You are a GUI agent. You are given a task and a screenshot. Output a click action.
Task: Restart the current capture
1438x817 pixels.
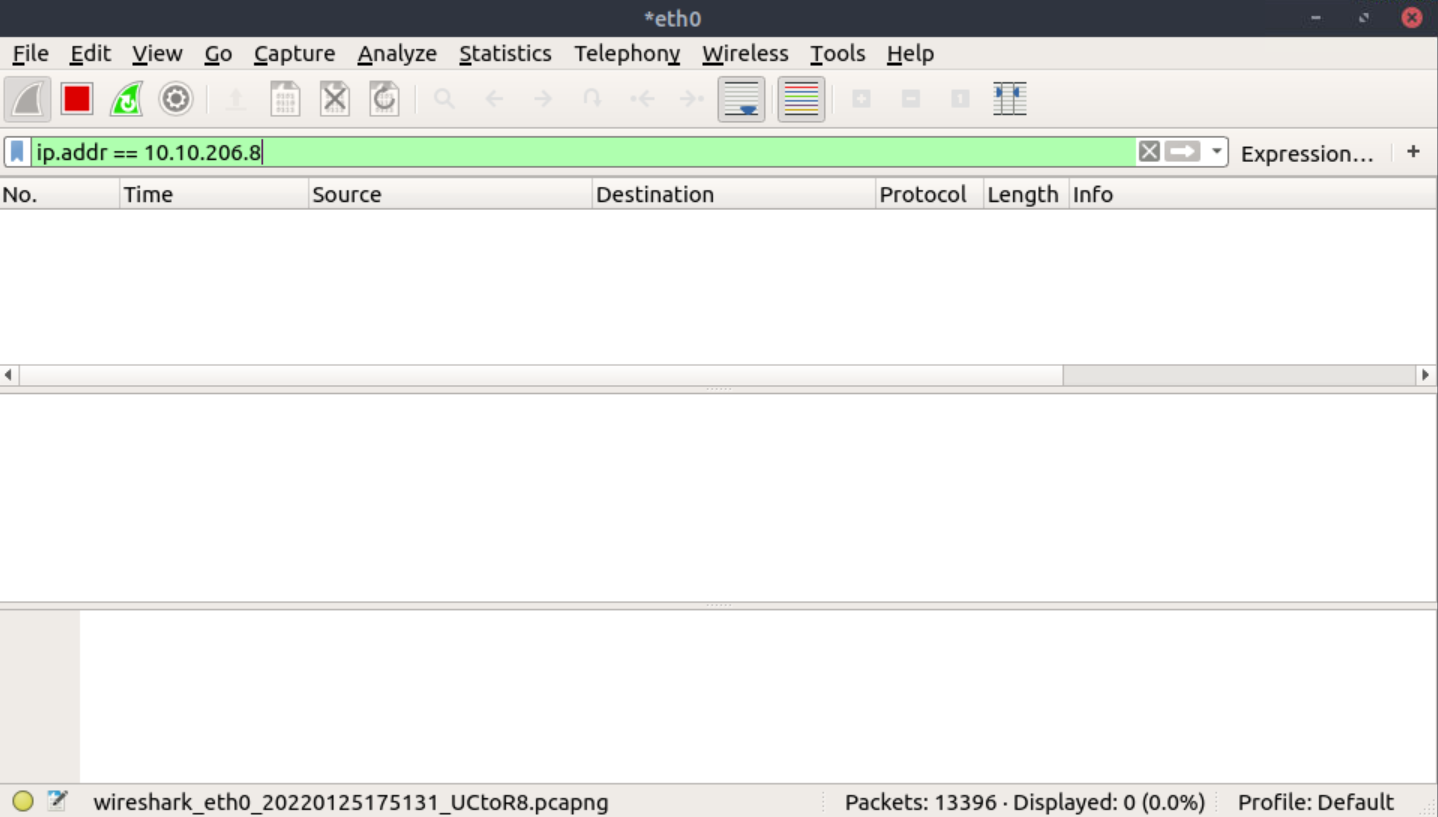click(126, 98)
